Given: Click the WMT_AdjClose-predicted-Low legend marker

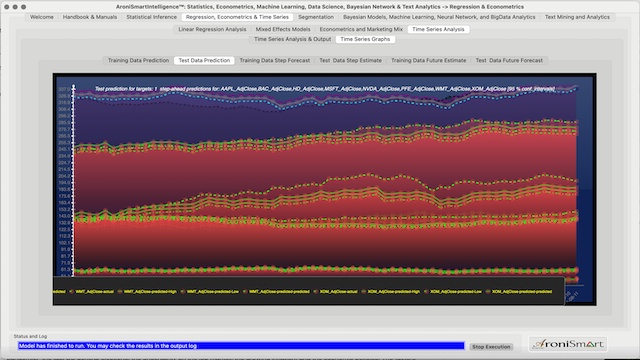Looking at the screenshot, I should pyautogui.click(x=183, y=291).
